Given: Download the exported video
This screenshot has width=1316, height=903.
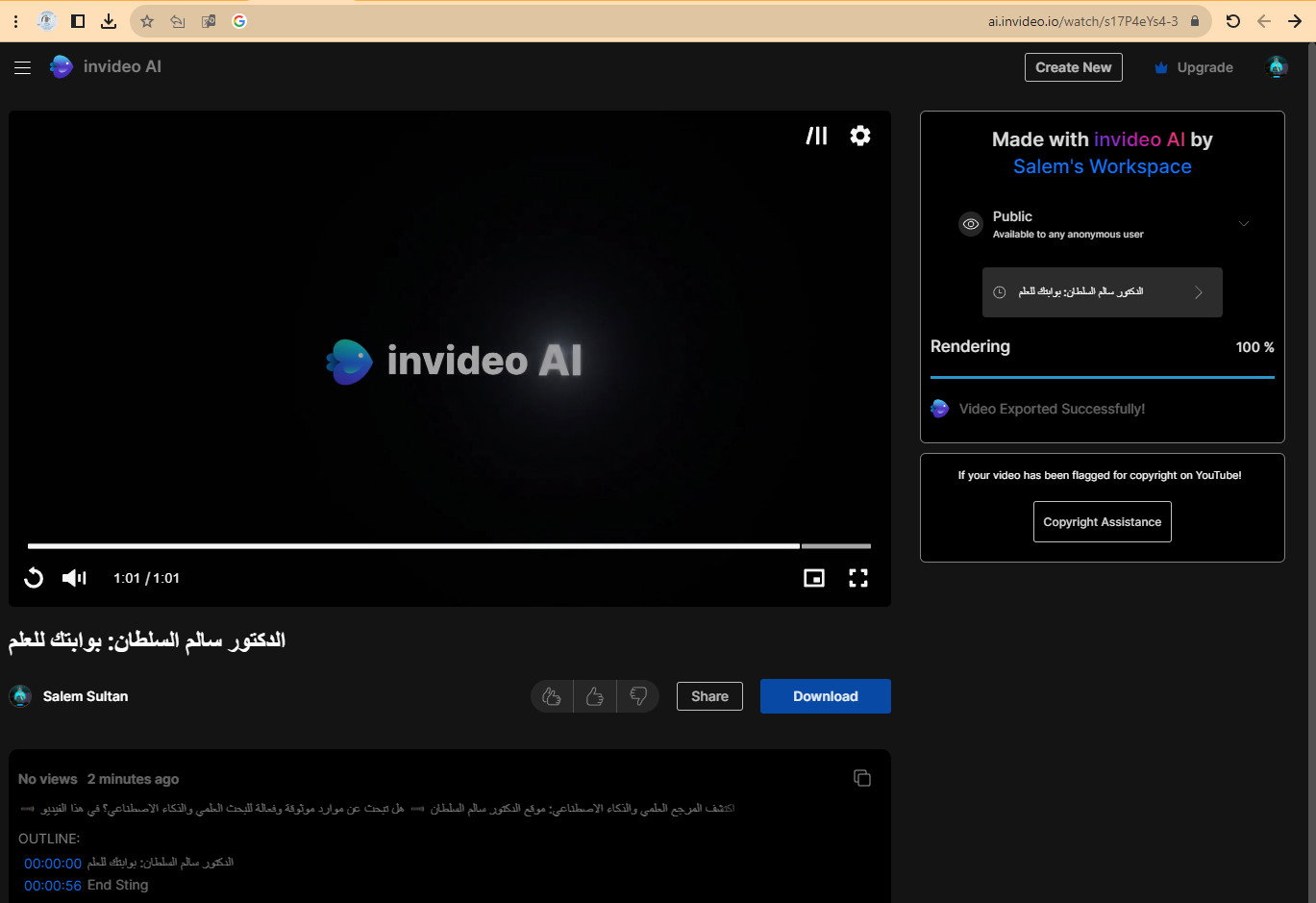Looking at the screenshot, I should pos(825,696).
